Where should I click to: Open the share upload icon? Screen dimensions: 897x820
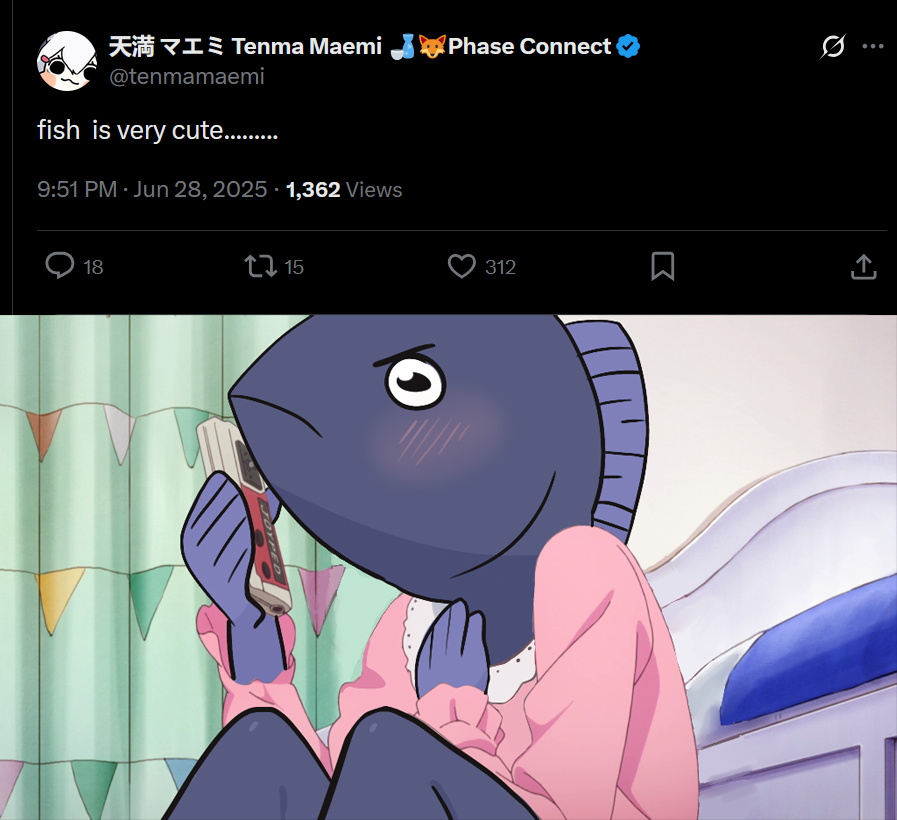click(864, 267)
